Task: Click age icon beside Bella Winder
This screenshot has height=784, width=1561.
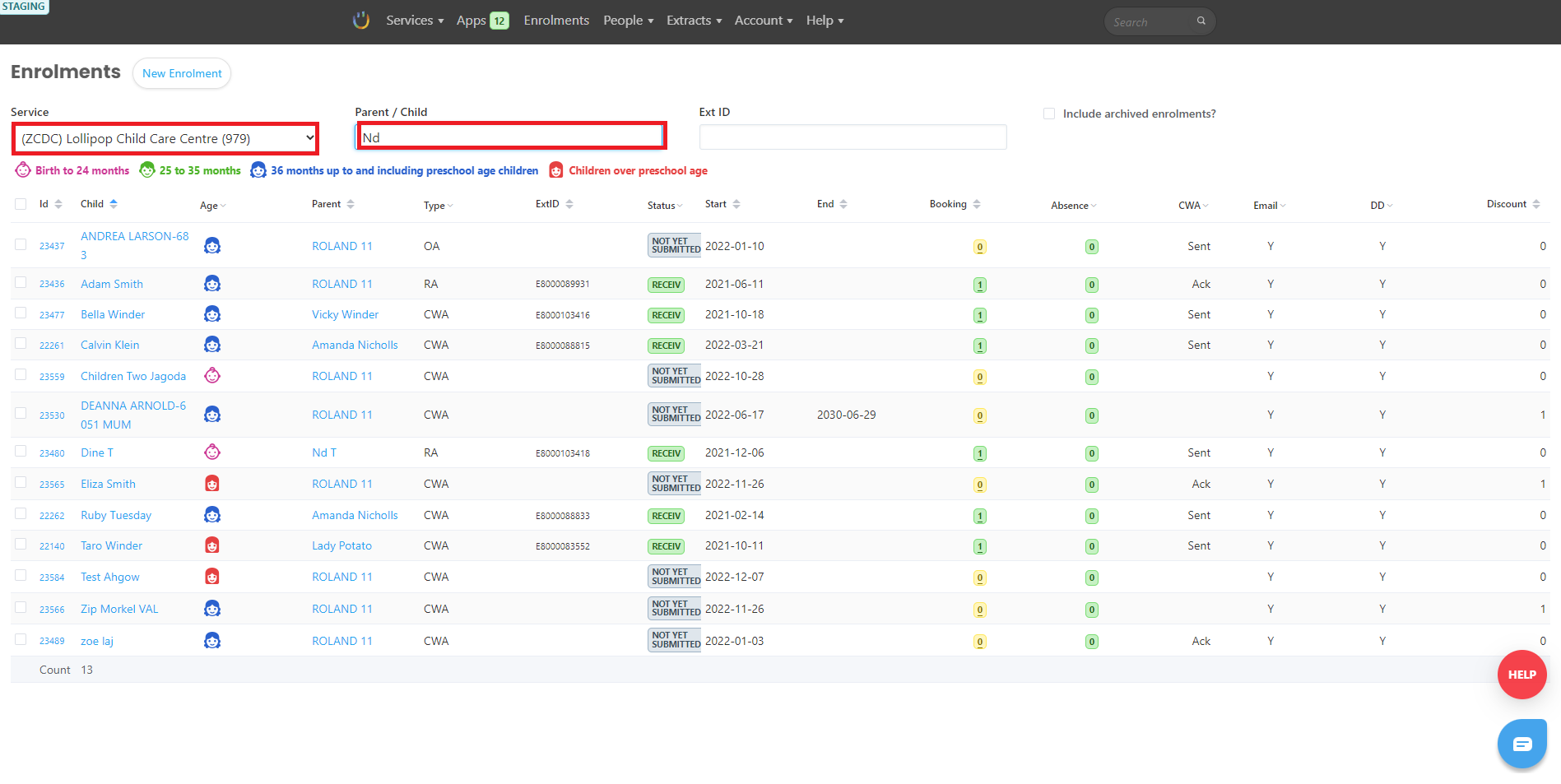Action: [212, 314]
